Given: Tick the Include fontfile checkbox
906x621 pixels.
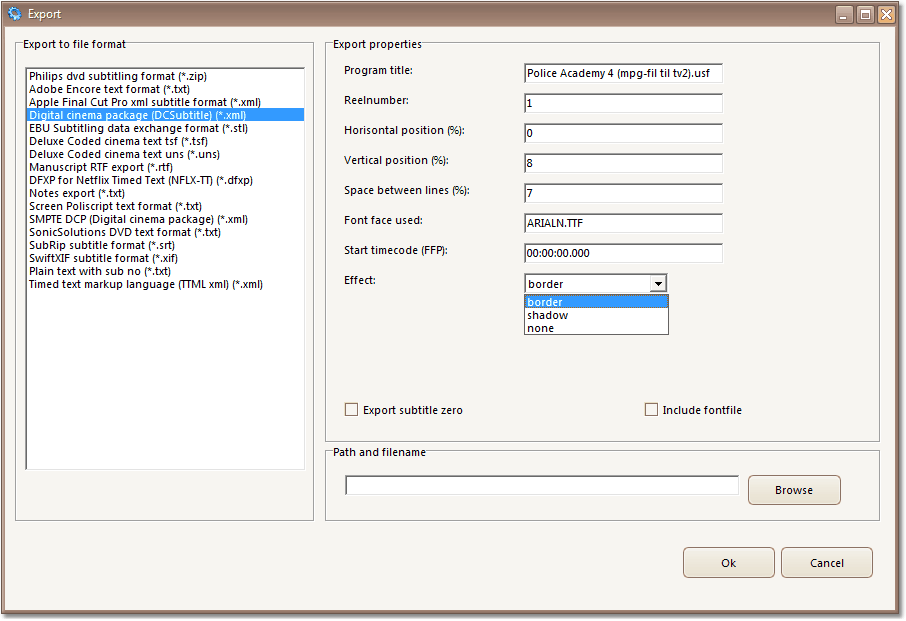Looking at the screenshot, I should click(651, 410).
